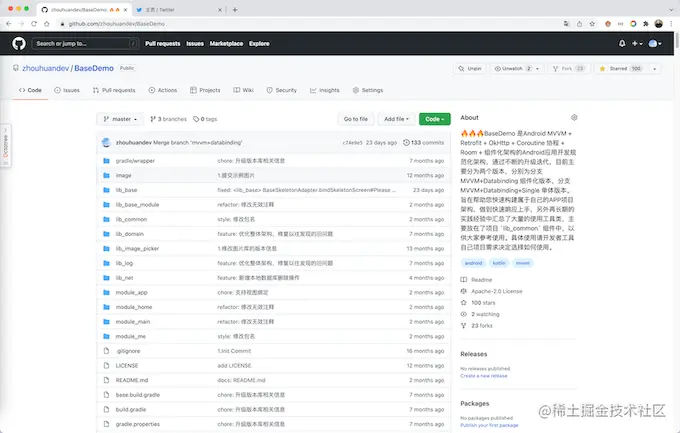The height and width of the screenshot is (433, 680).
Task: Select the repository Pull requests tab
Action: [114, 90]
